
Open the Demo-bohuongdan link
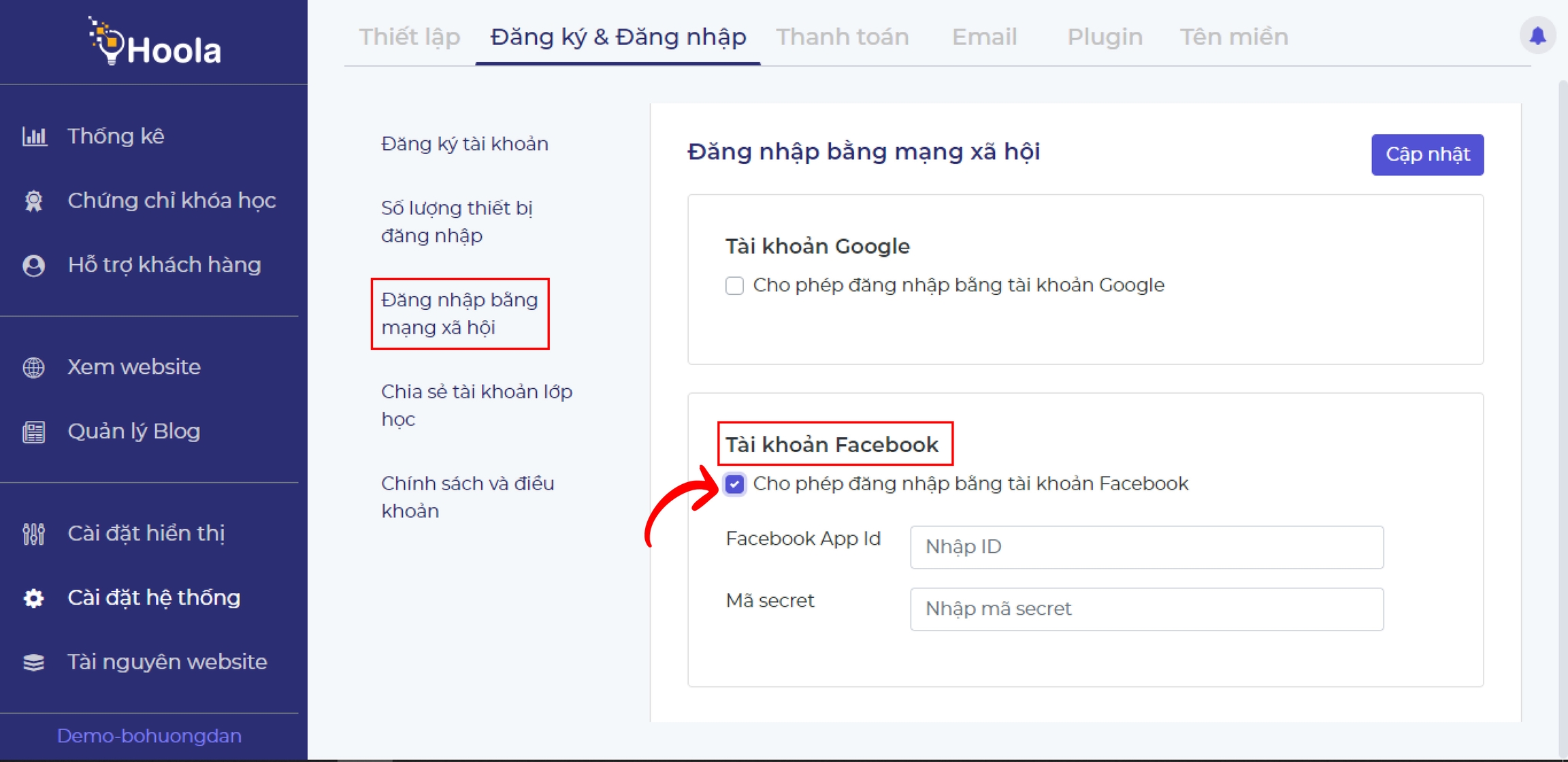click(x=149, y=736)
